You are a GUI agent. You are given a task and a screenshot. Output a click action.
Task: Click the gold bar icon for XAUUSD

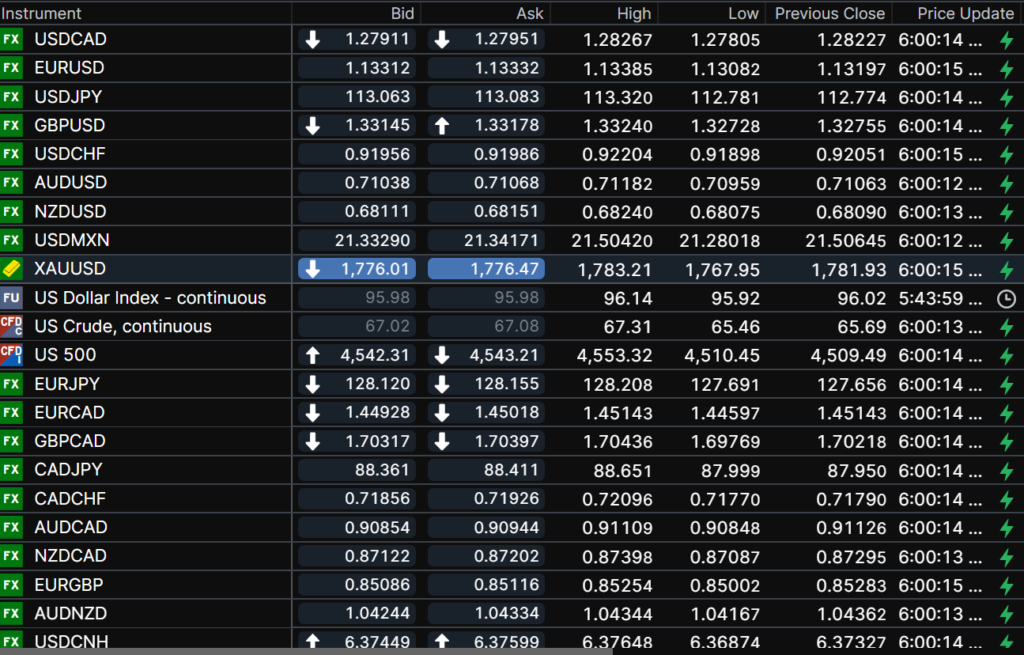click(12, 269)
